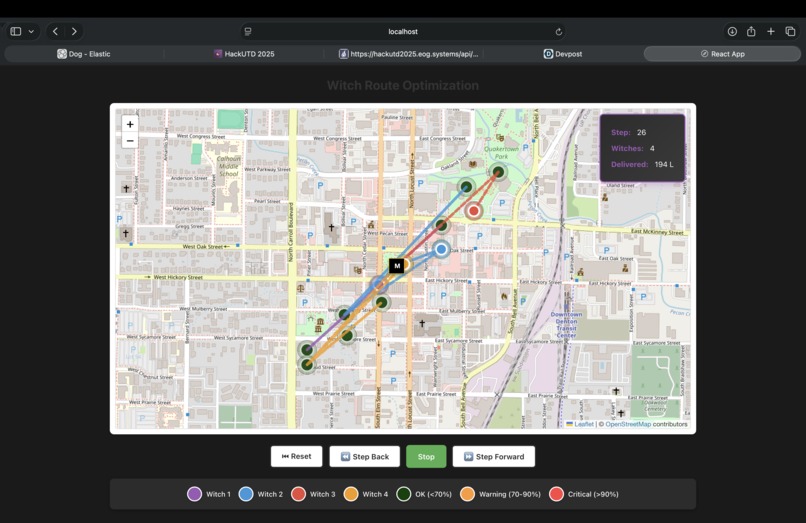Screen dimensions: 806x523
Task: Switch to the Devpost tab
Action: click(562, 53)
